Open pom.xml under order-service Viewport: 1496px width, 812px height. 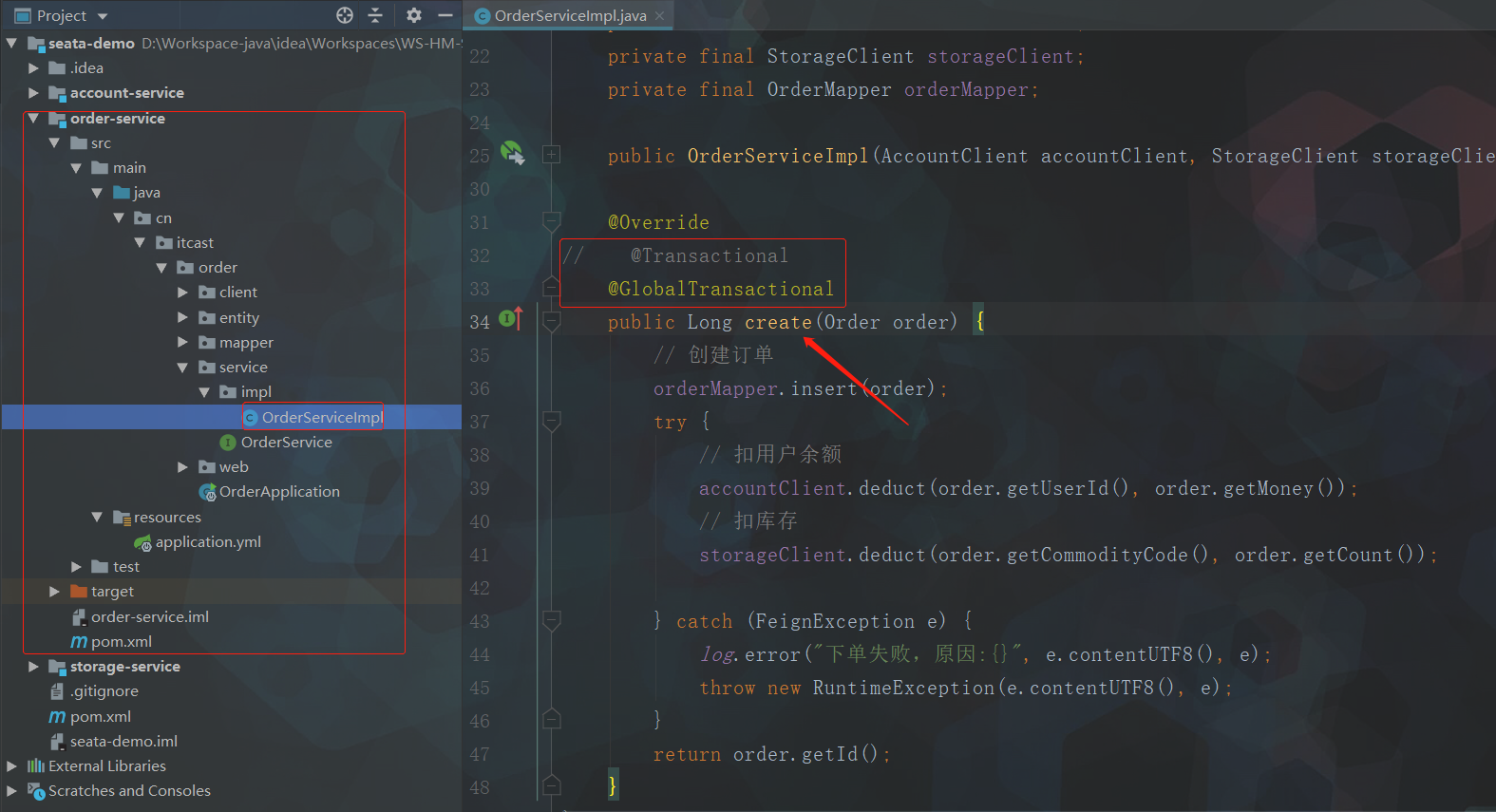pos(122,642)
